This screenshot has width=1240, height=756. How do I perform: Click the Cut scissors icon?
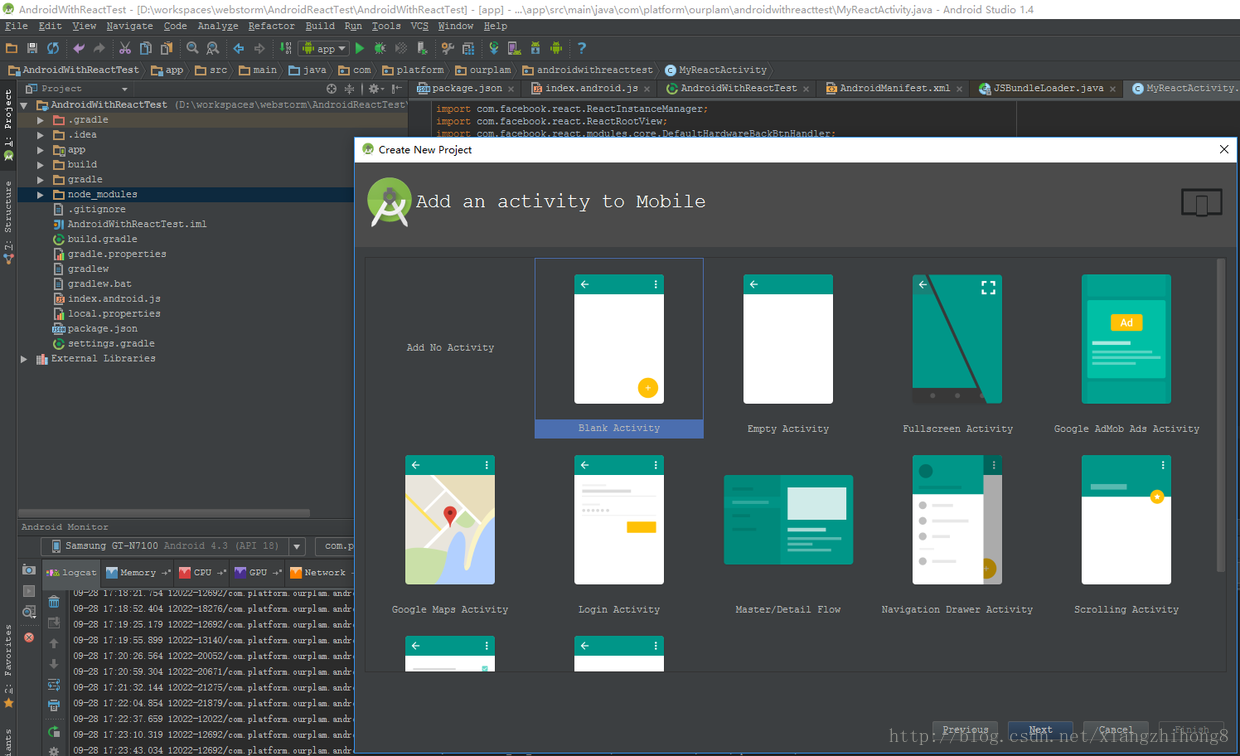tap(125, 48)
